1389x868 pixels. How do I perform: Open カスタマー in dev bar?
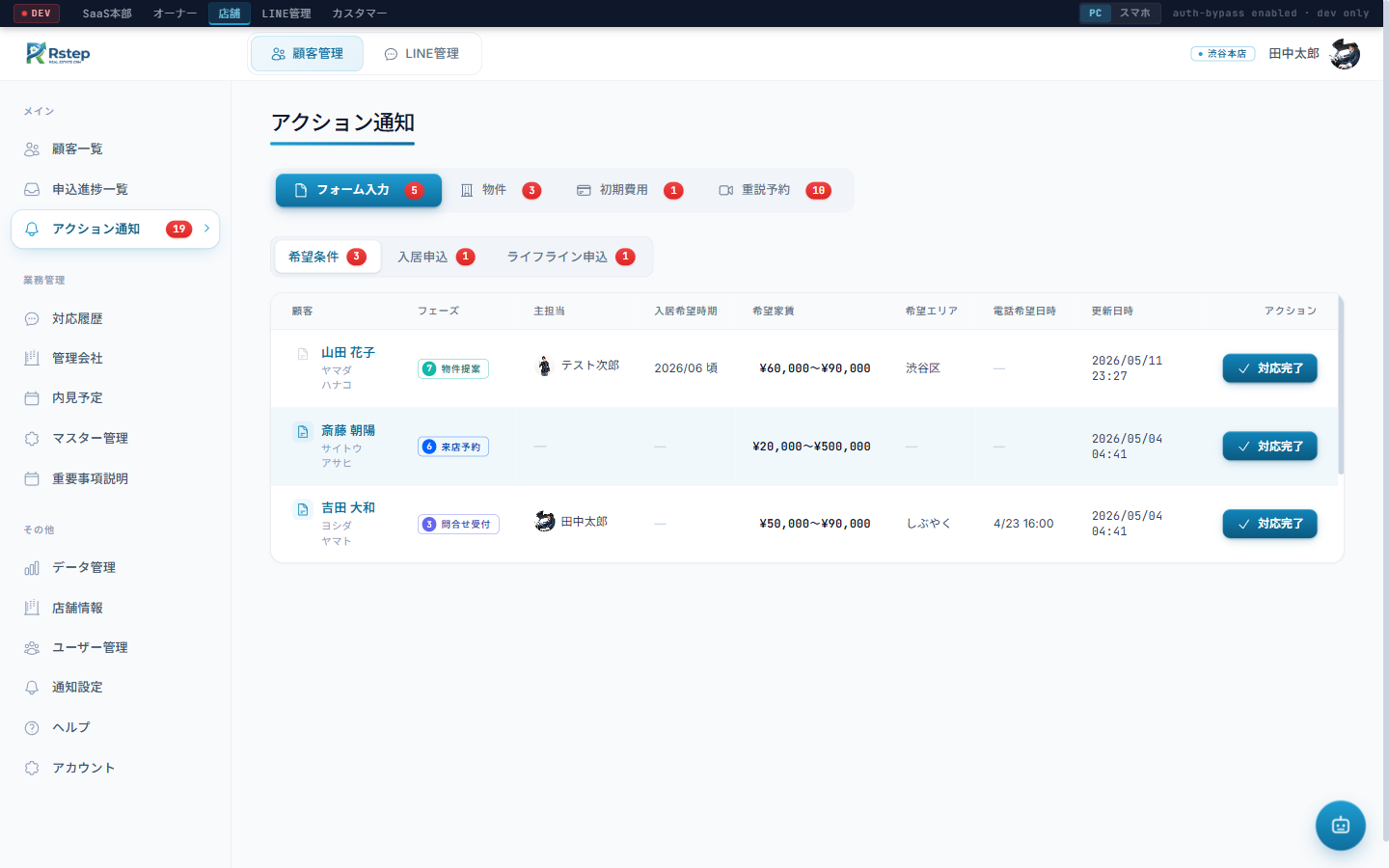pyautogui.click(x=359, y=14)
